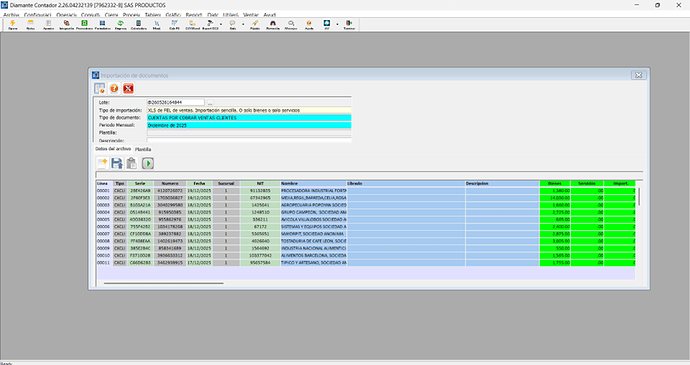Click the Lote input field

tap(176, 102)
